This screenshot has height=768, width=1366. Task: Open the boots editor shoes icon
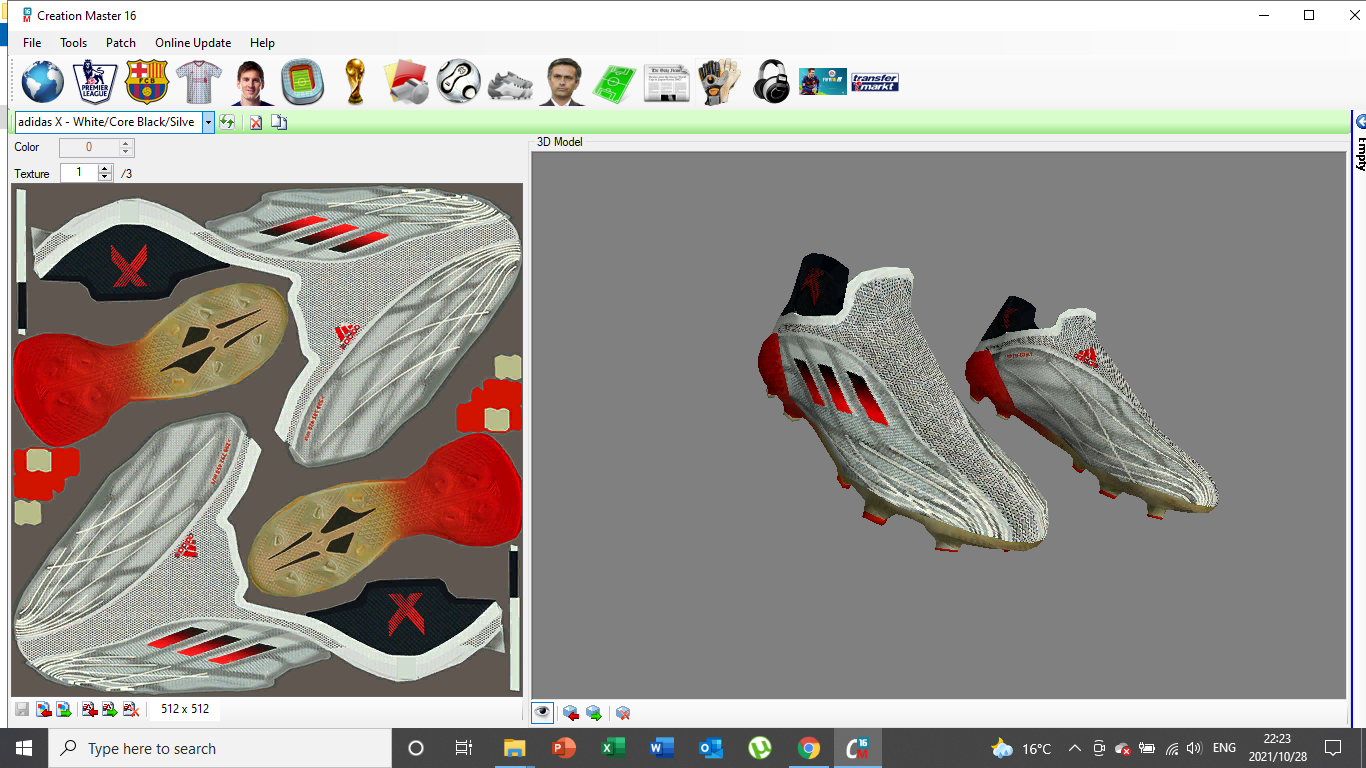point(510,84)
